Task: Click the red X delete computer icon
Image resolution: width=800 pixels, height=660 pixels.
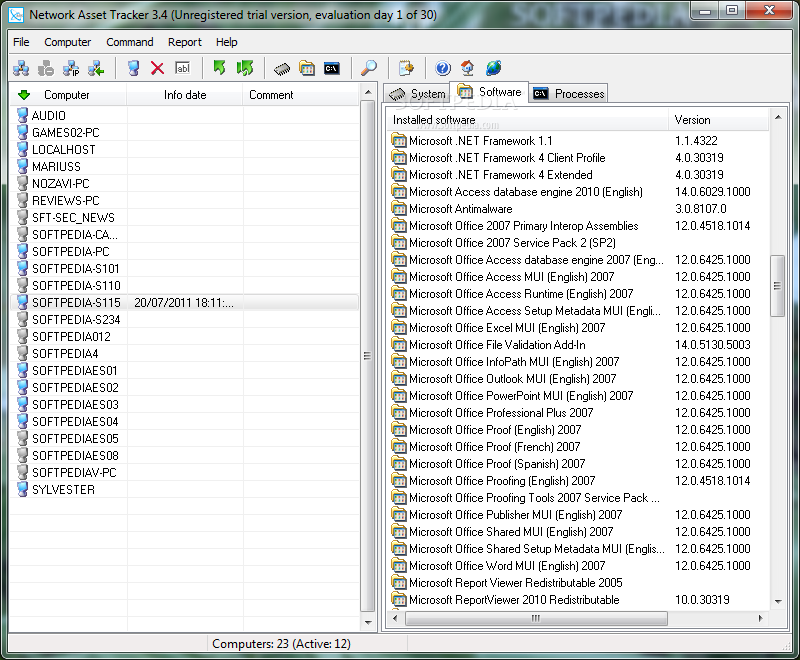Action: pos(158,68)
